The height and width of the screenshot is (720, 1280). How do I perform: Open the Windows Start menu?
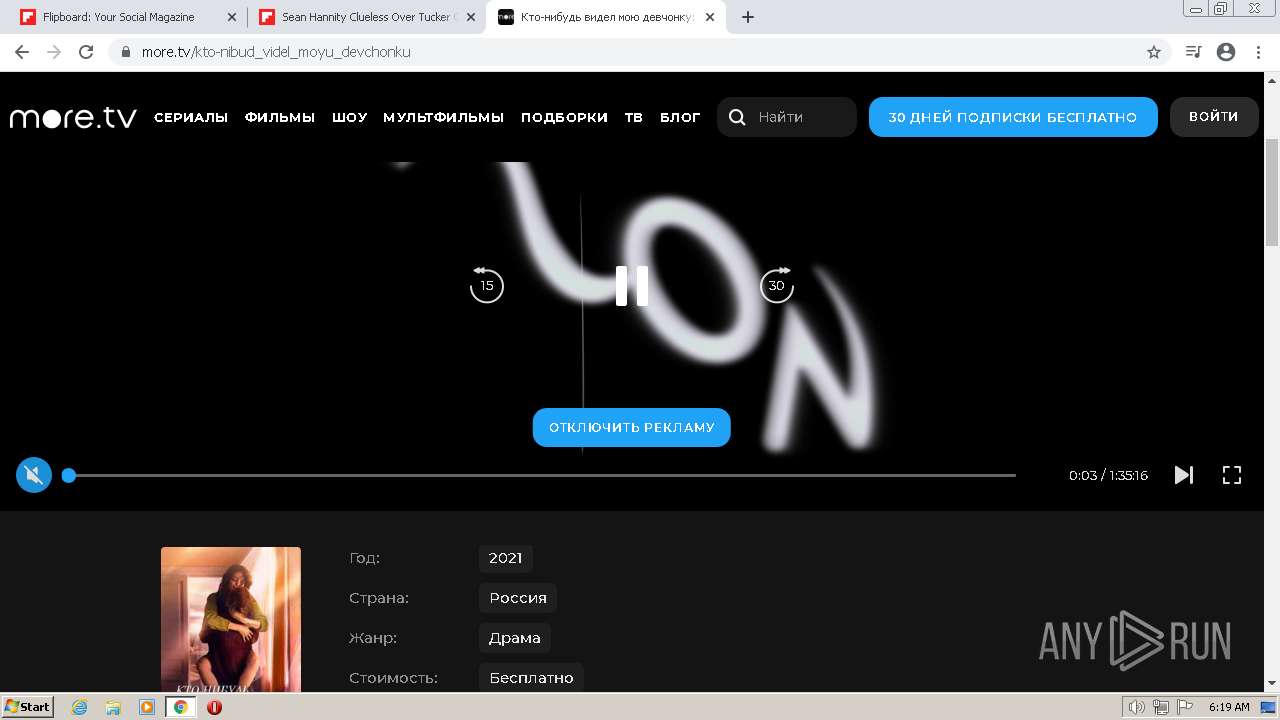point(28,707)
